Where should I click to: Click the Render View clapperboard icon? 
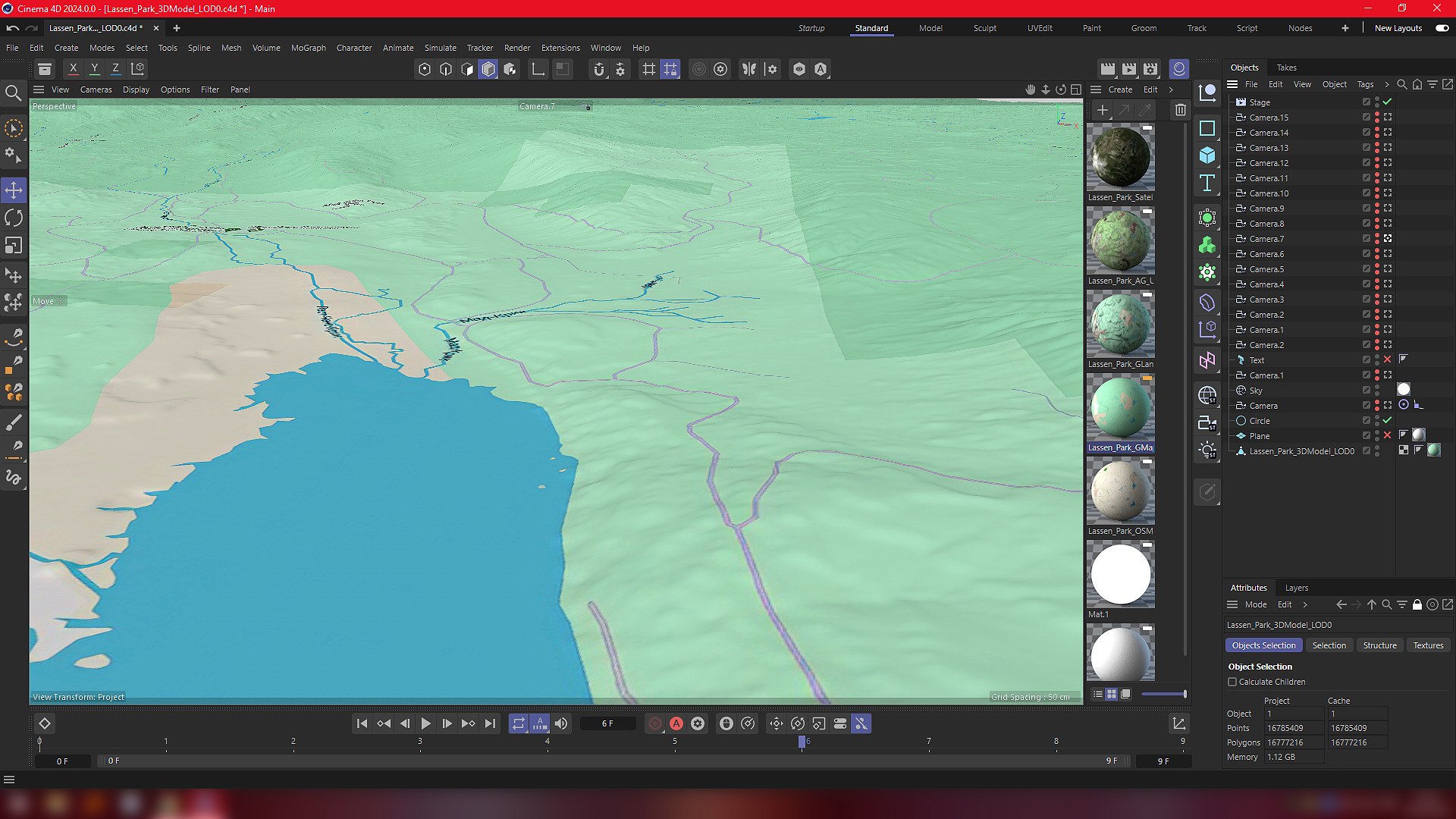(x=1108, y=69)
